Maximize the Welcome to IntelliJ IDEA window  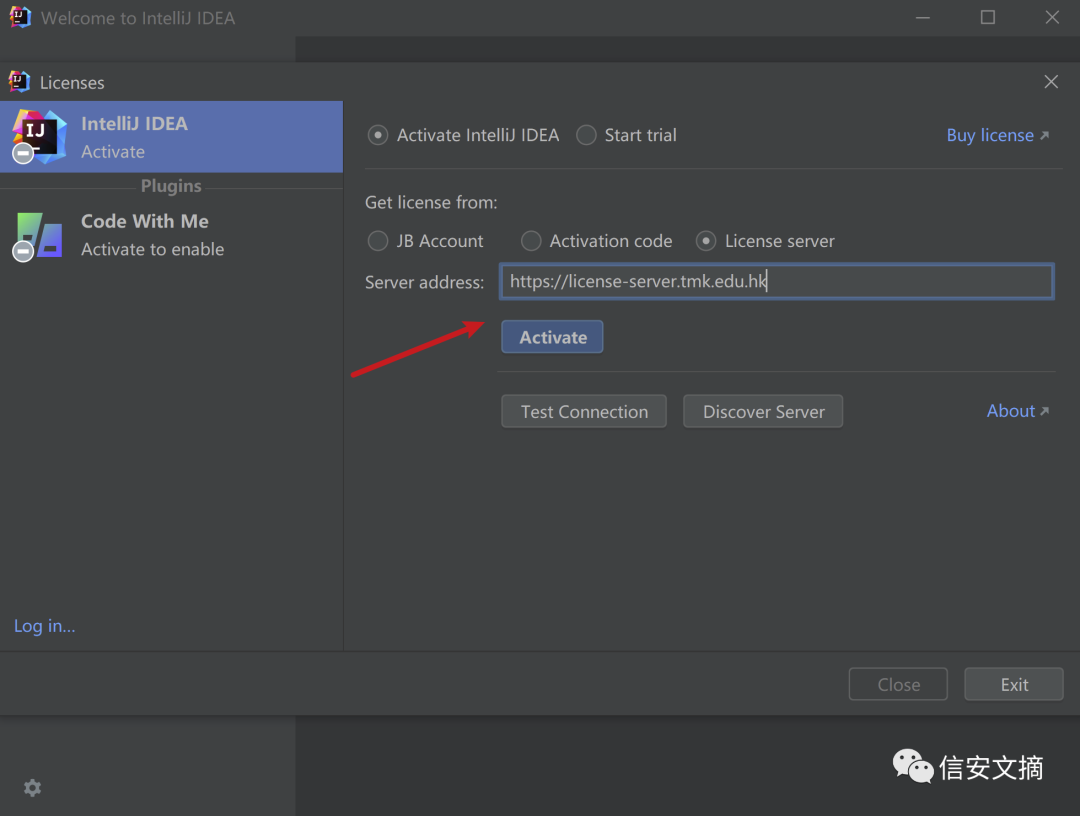click(988, 17)
